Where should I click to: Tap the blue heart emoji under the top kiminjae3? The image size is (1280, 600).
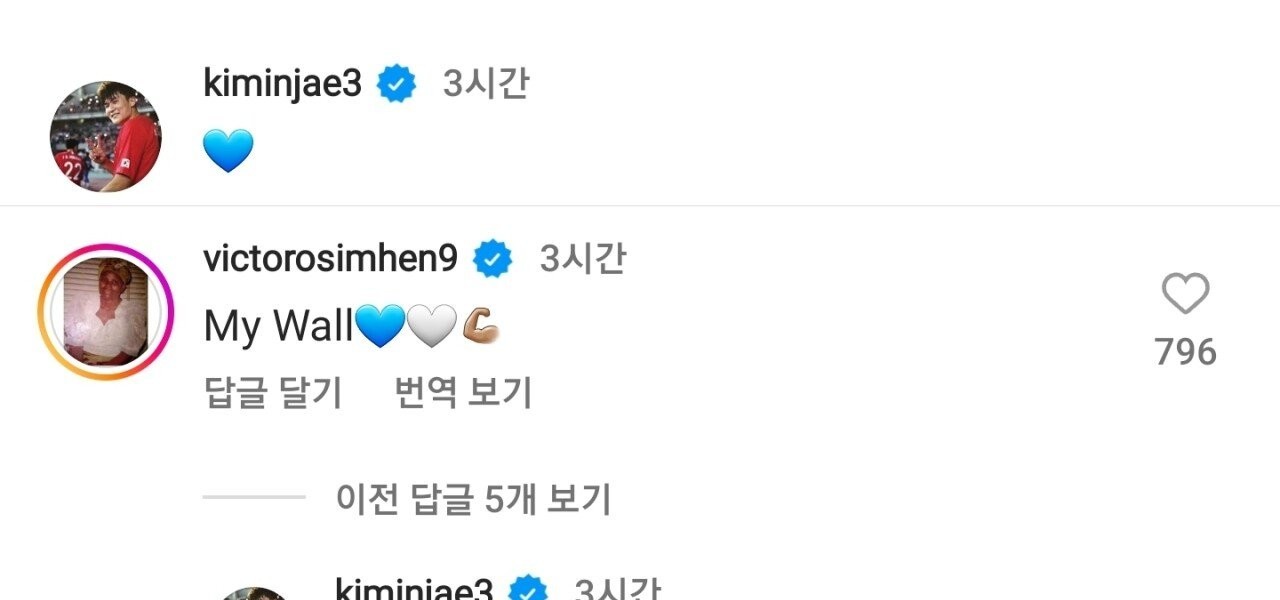pyautogui.click(x=228, y=151)
